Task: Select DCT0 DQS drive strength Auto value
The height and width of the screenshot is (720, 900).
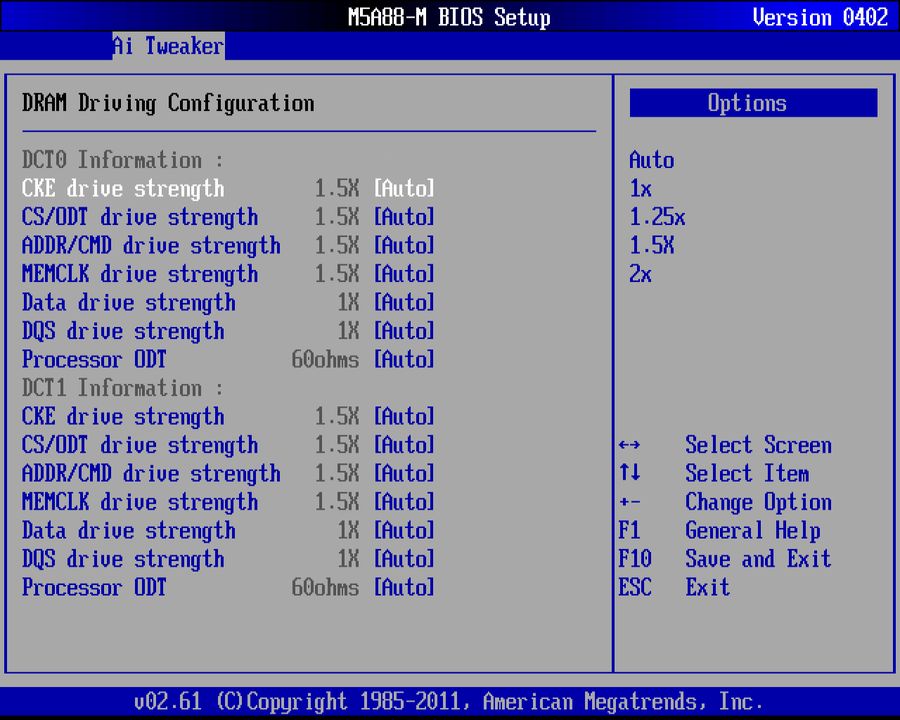Action: 404,331
